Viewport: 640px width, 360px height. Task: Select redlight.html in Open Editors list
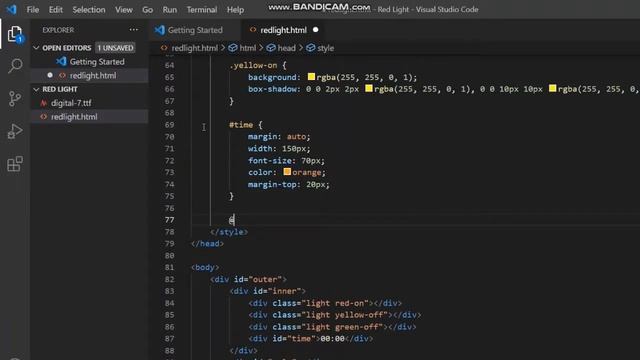click(93, 76)
